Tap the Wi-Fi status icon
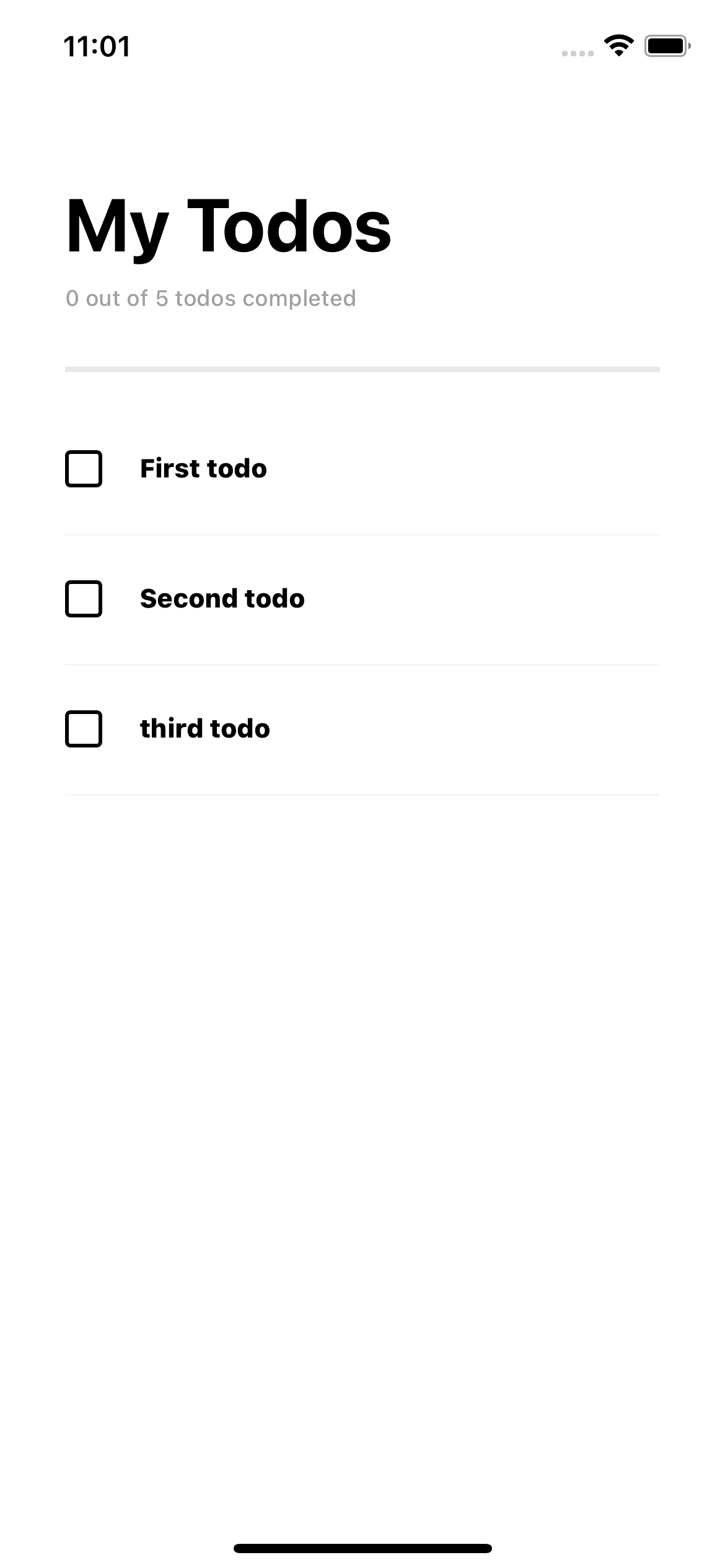 (x=618, y=46)
